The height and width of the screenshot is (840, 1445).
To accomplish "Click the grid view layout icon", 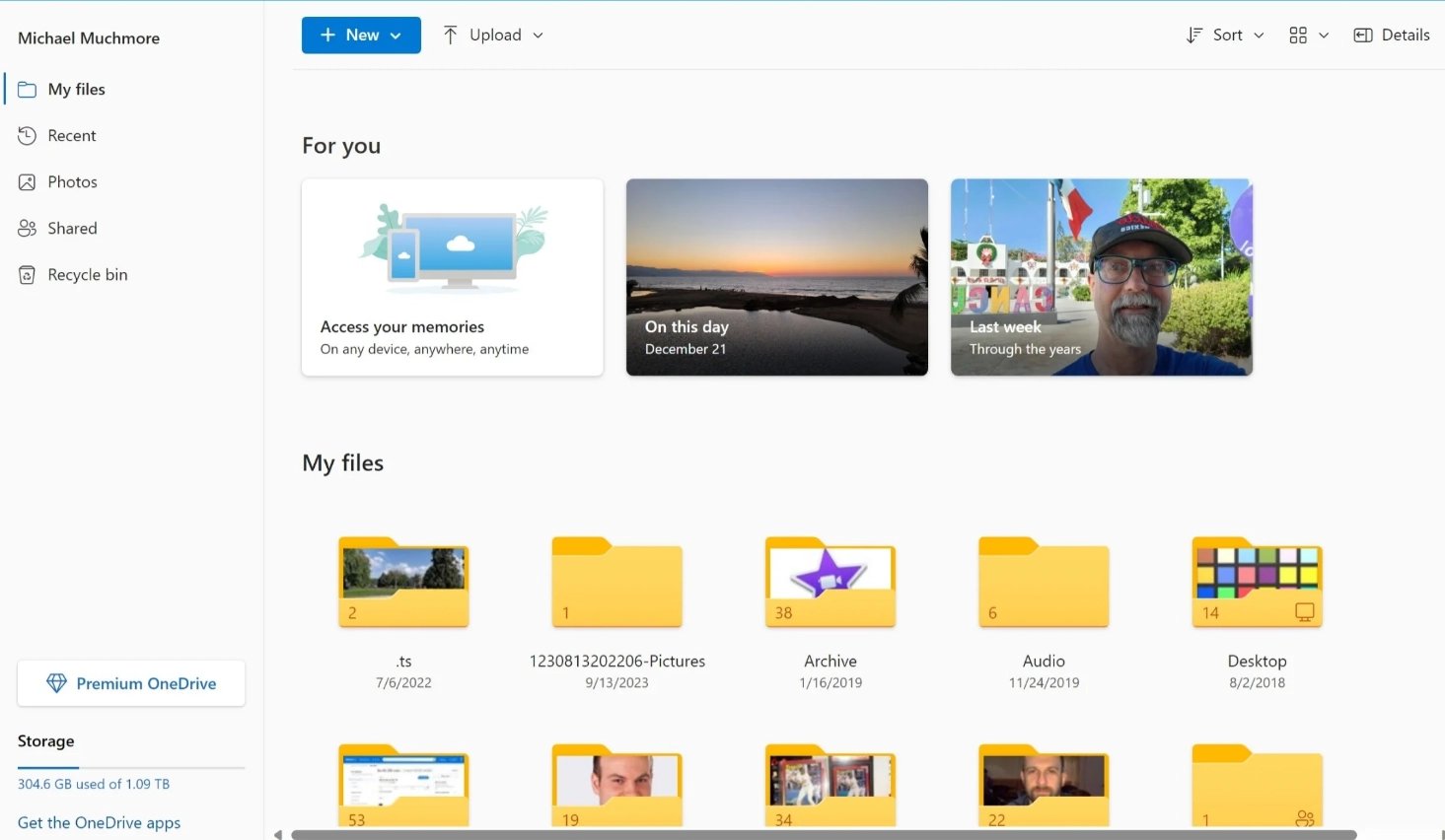I will click(x=1298, y=35).
